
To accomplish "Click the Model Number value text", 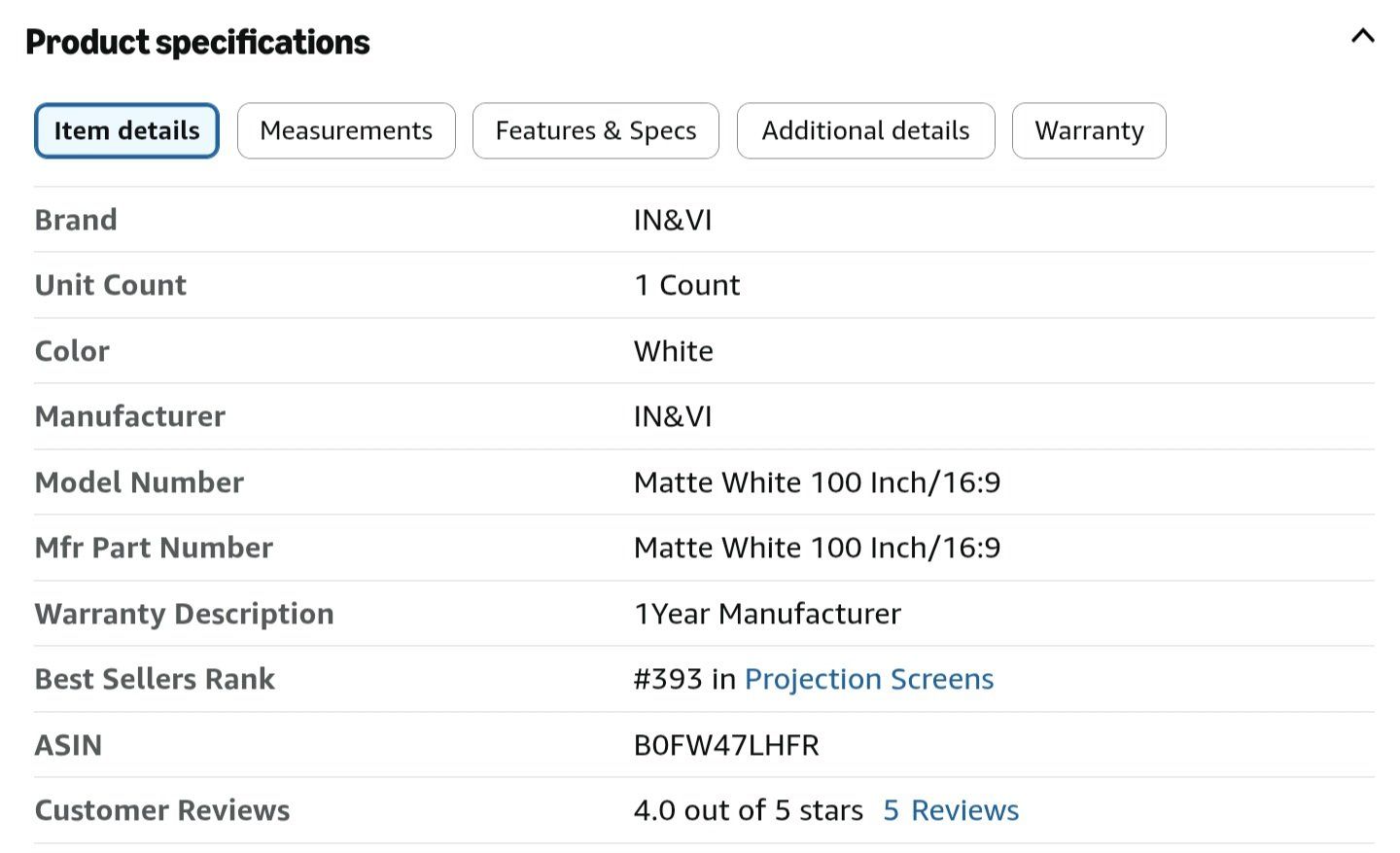I will (x=817, y=482).
